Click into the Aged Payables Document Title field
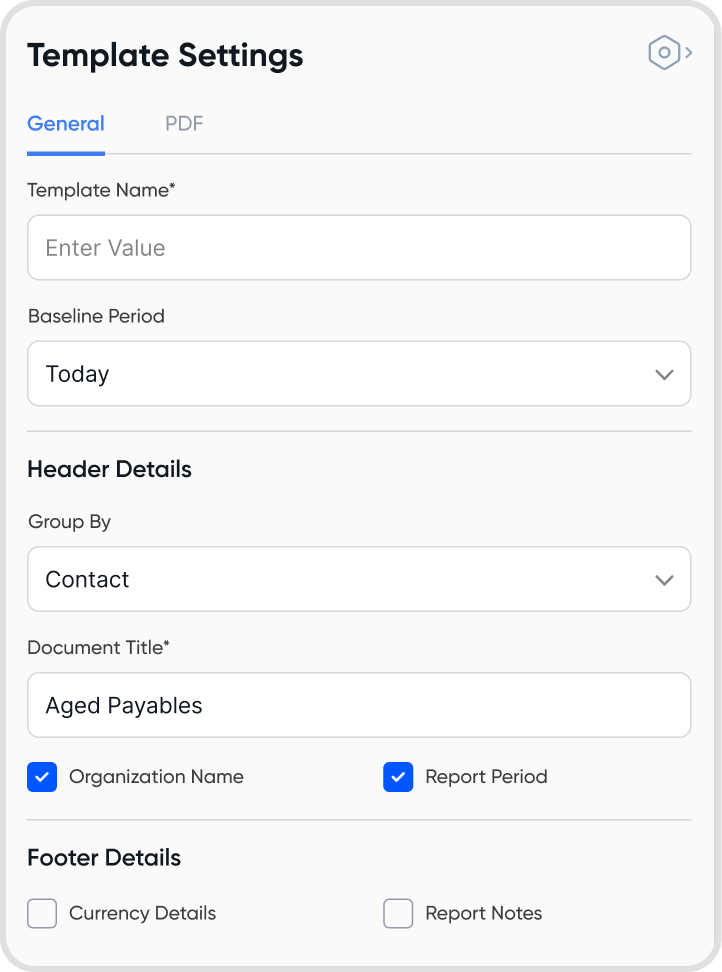The height and width of the screenshot is (972, 722). [x=359, y=705]
